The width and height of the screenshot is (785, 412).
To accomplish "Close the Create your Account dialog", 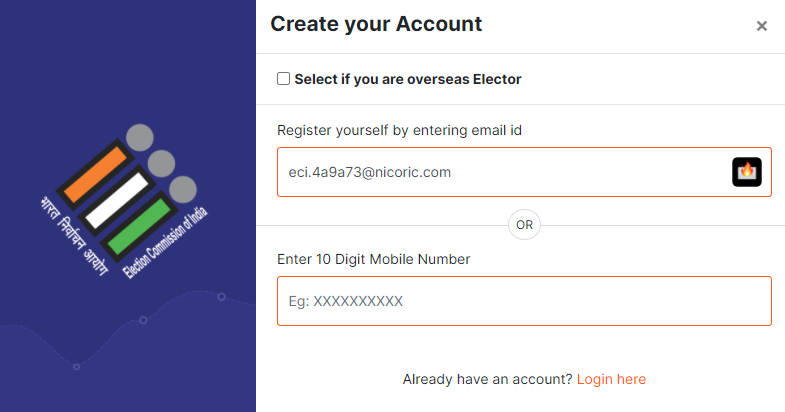I will click(762, 26).
